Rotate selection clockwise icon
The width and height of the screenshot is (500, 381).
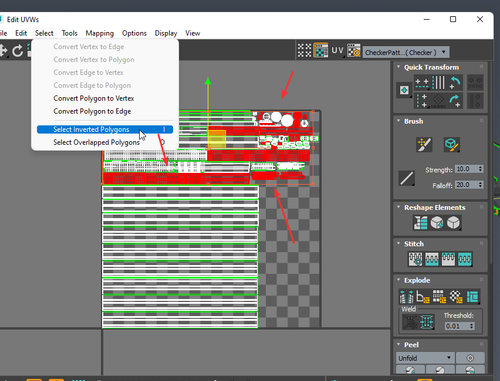point(455,100)
